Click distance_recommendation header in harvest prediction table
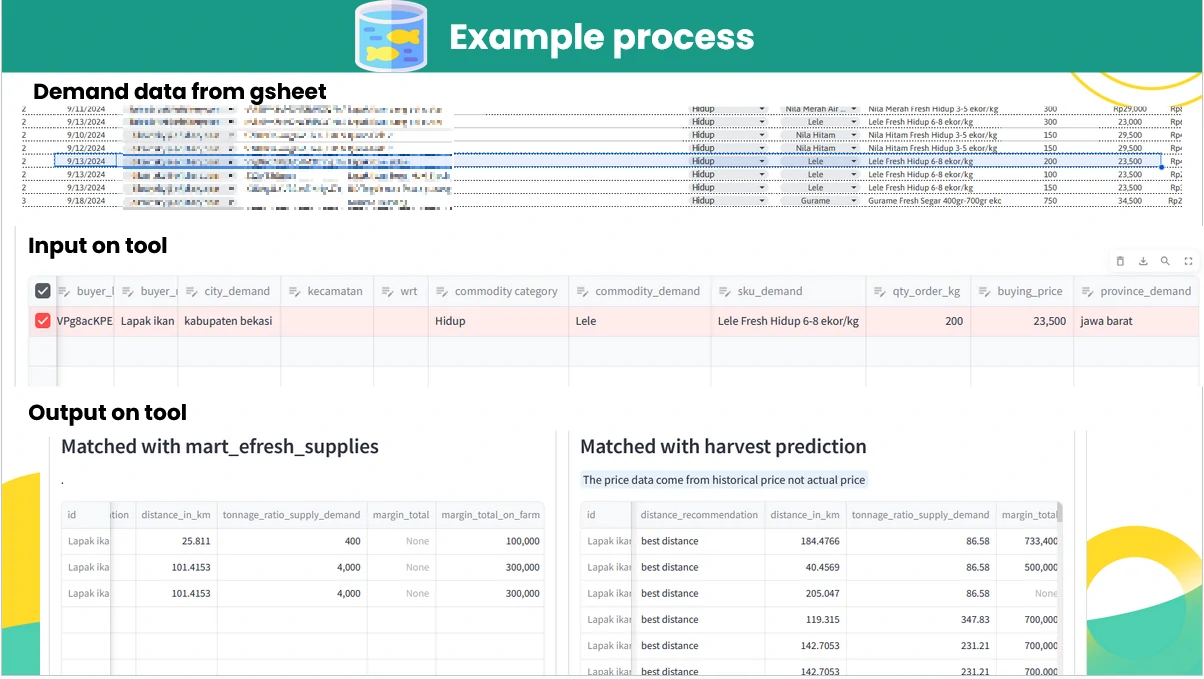This screenshot has height=679, width=1204. [699, 515]
